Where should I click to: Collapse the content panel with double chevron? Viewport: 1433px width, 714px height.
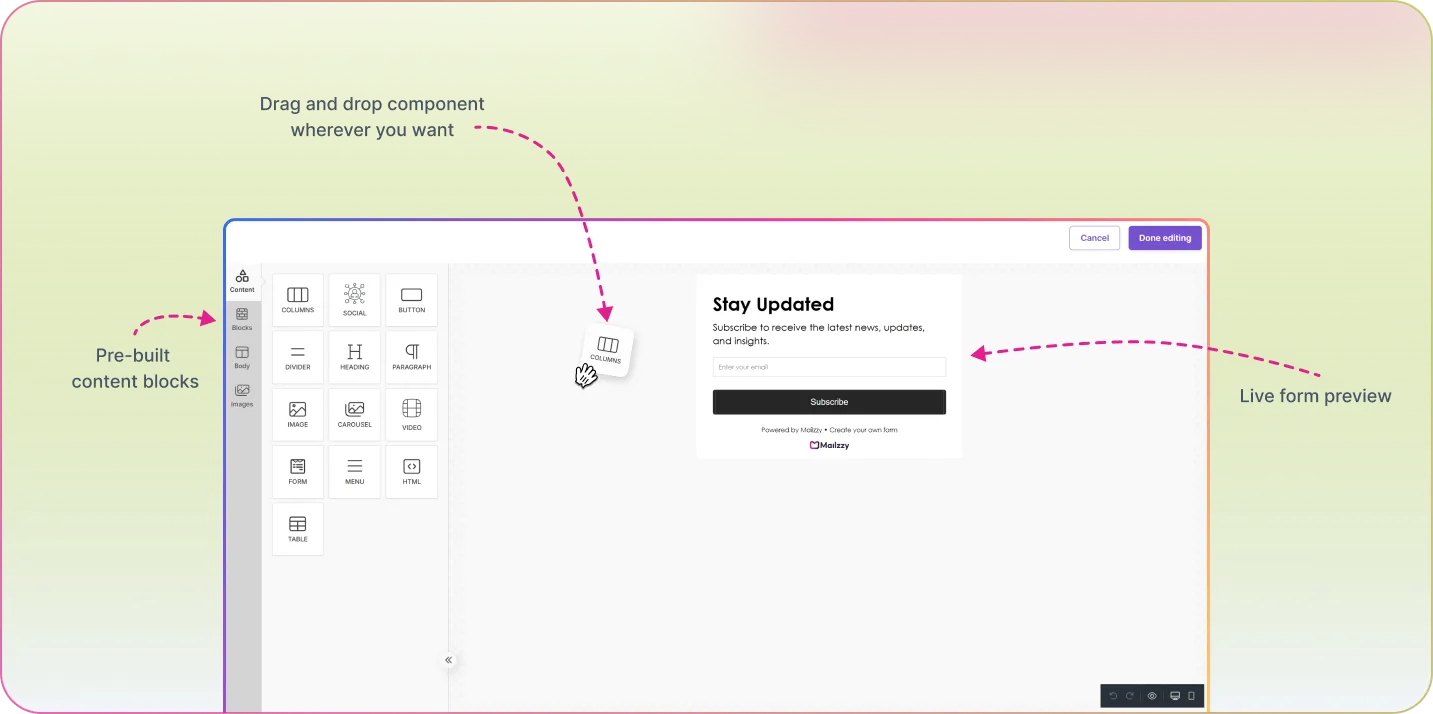(x=449, y=660)
